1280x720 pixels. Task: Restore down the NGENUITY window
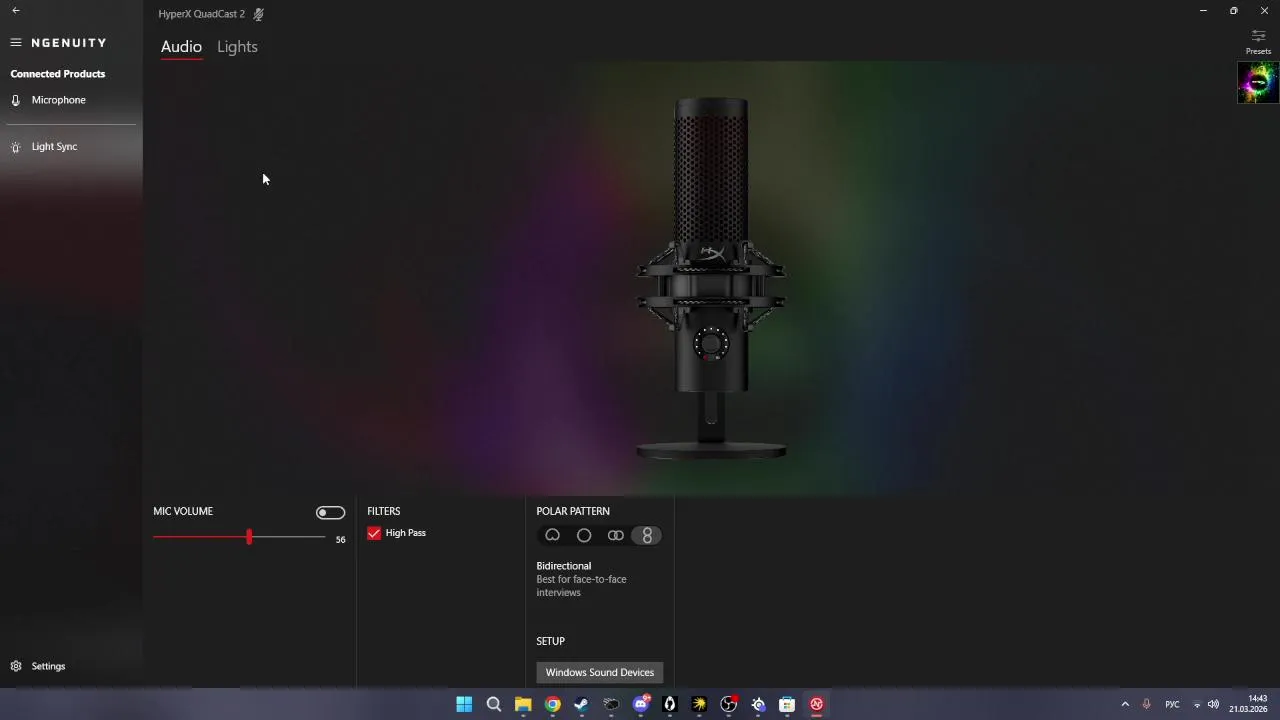(x=1234, y=10)
